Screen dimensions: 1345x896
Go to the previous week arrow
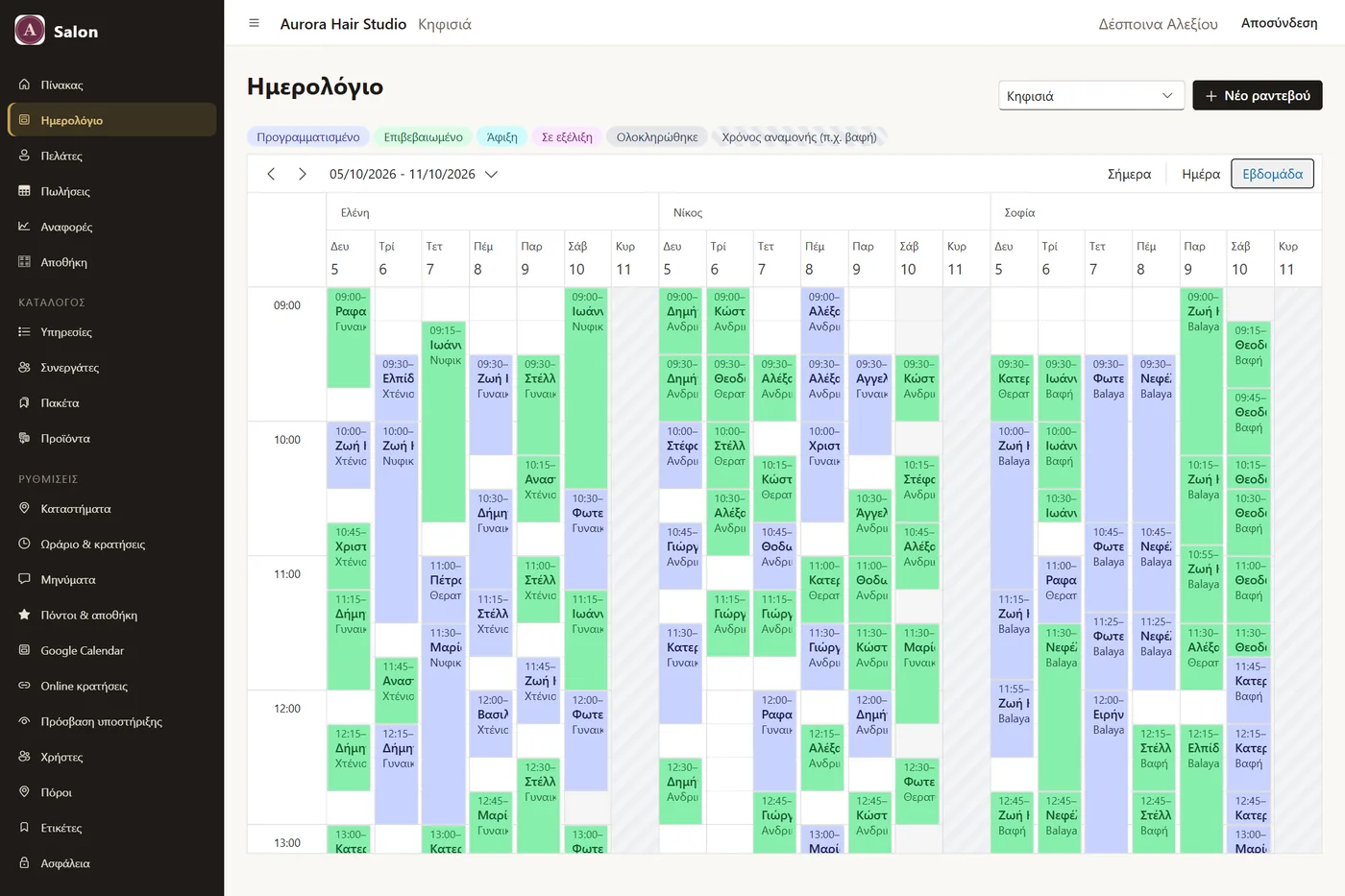[271, 174]
